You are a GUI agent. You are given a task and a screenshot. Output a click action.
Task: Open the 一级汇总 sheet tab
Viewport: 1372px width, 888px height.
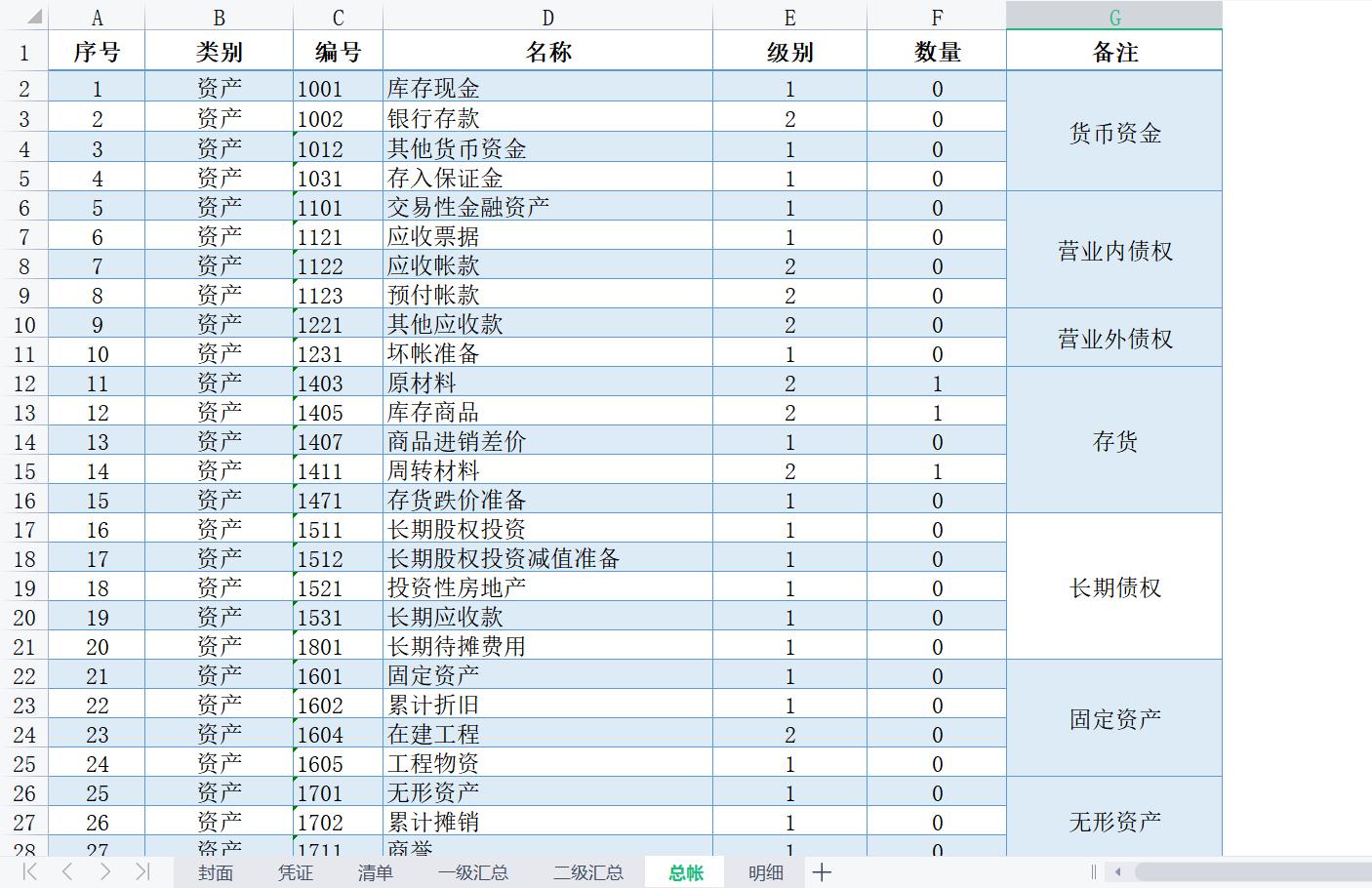tap(475, 873)
